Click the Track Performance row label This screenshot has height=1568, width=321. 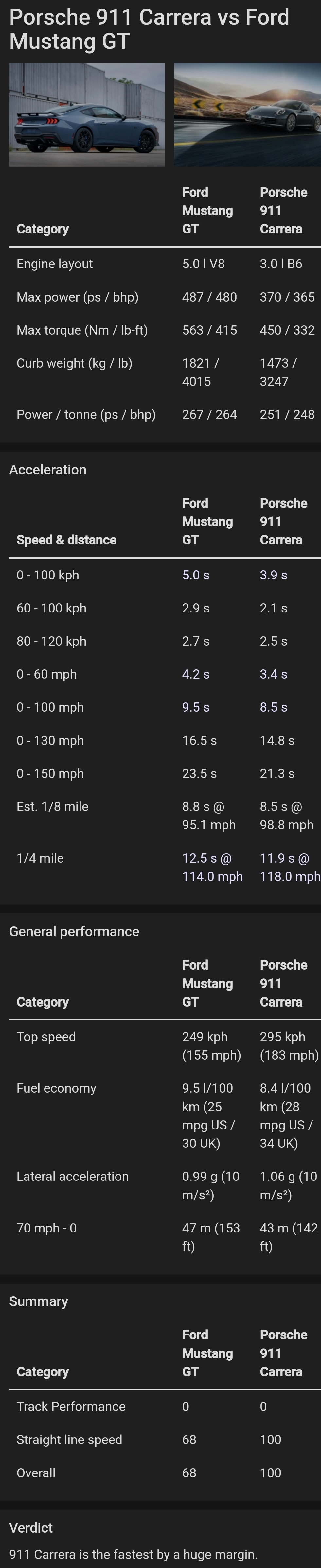pyautogui.click(x=71, y=1407)
